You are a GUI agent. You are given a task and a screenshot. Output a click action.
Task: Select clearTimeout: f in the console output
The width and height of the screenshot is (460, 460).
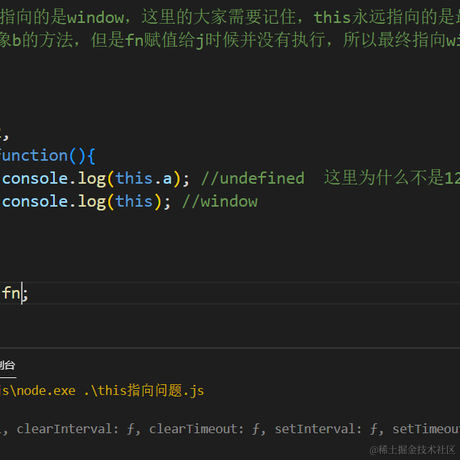205,429
